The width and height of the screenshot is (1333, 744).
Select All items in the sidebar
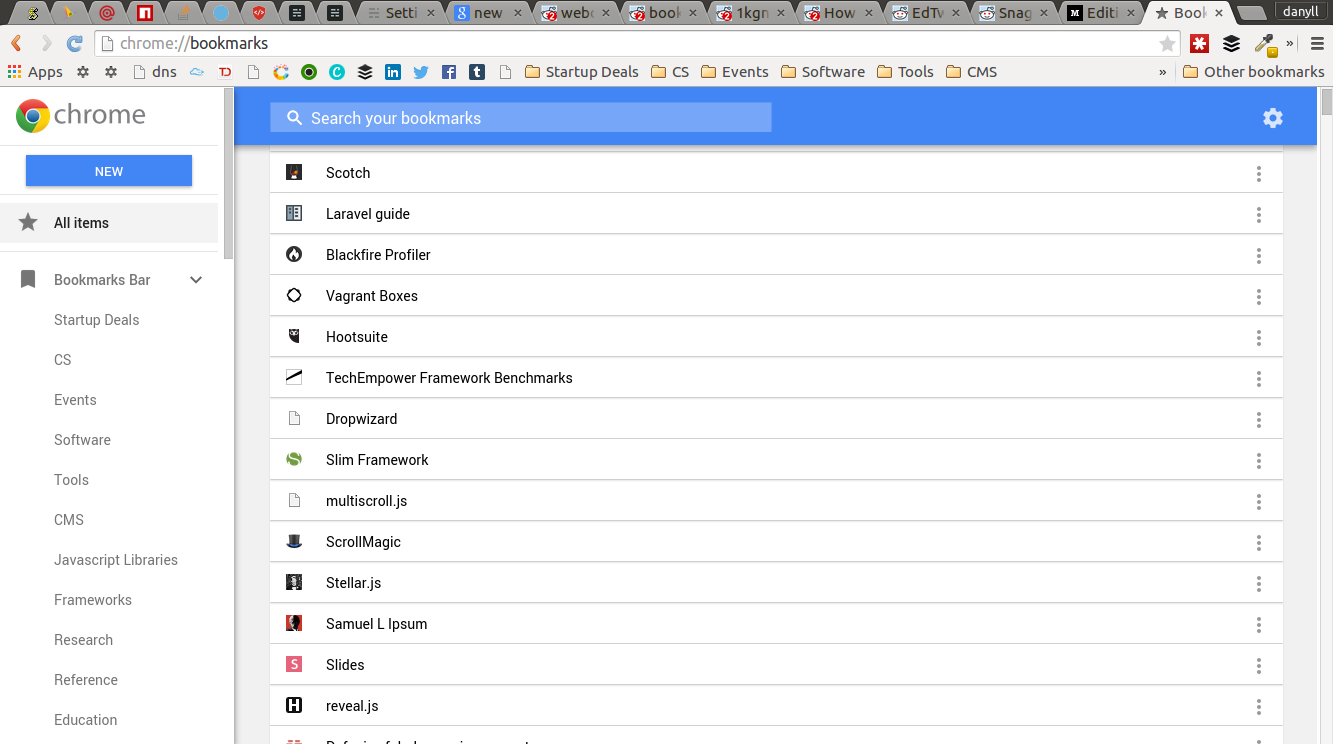[x=109, y=223]
